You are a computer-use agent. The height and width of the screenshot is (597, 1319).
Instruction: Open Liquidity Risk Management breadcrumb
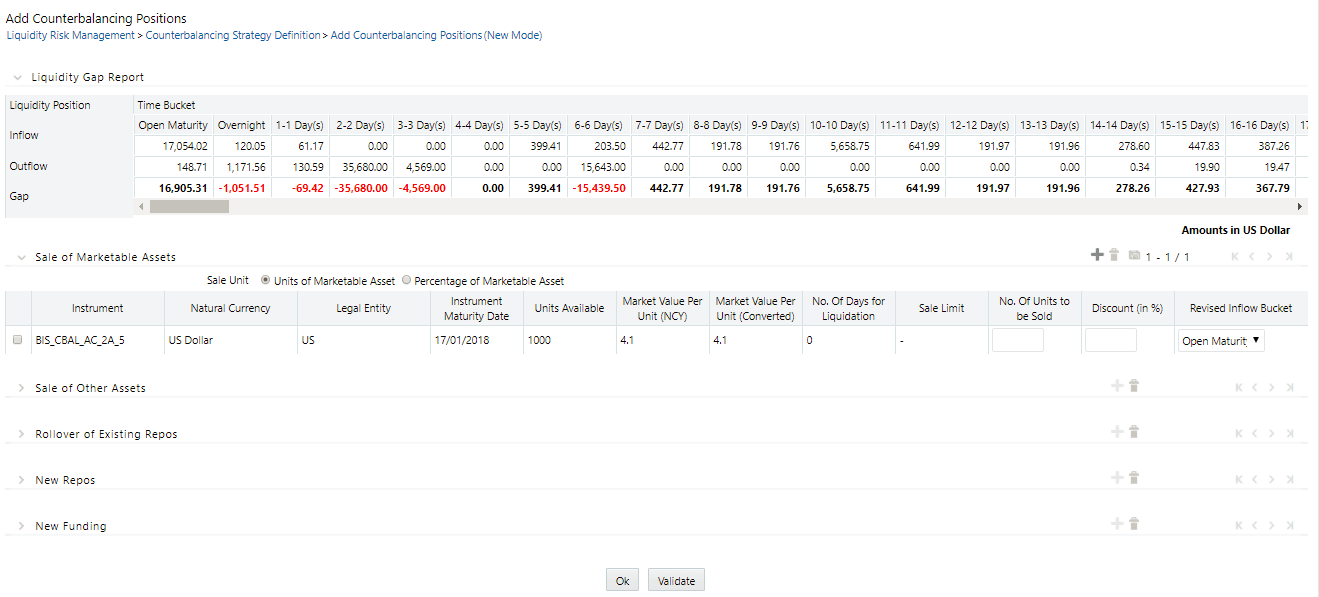pyautogui.click(x=70, y=35)
